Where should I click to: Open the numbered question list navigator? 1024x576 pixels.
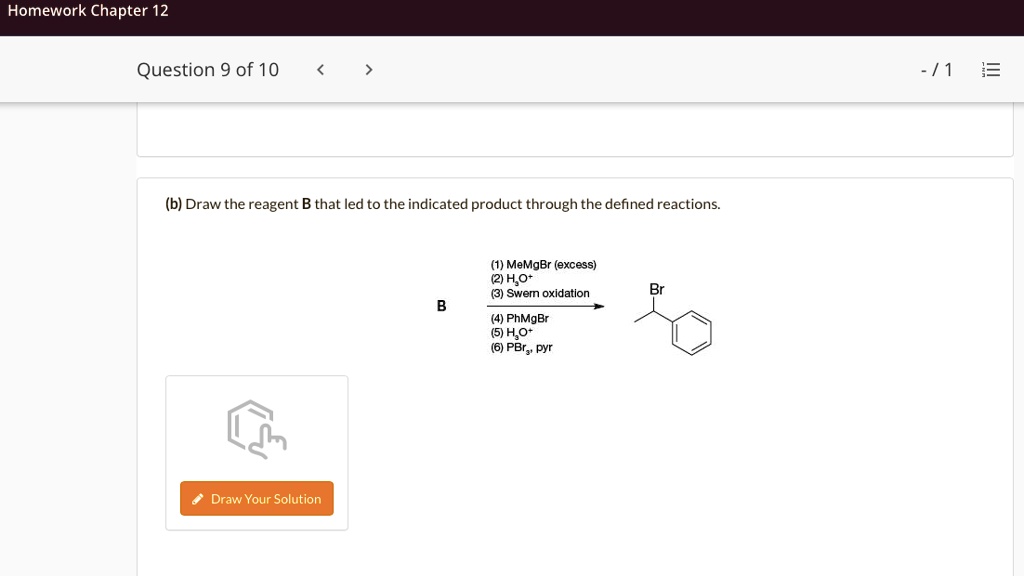[991, 69]
